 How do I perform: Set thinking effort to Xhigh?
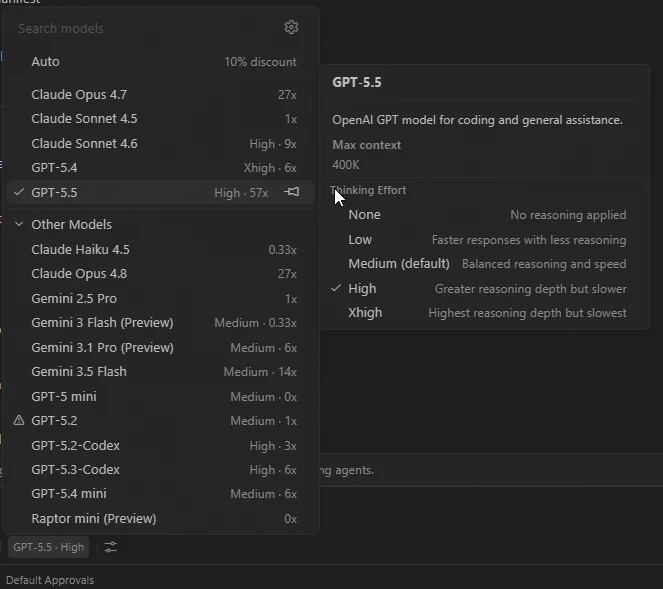click(x=485, y=313)
